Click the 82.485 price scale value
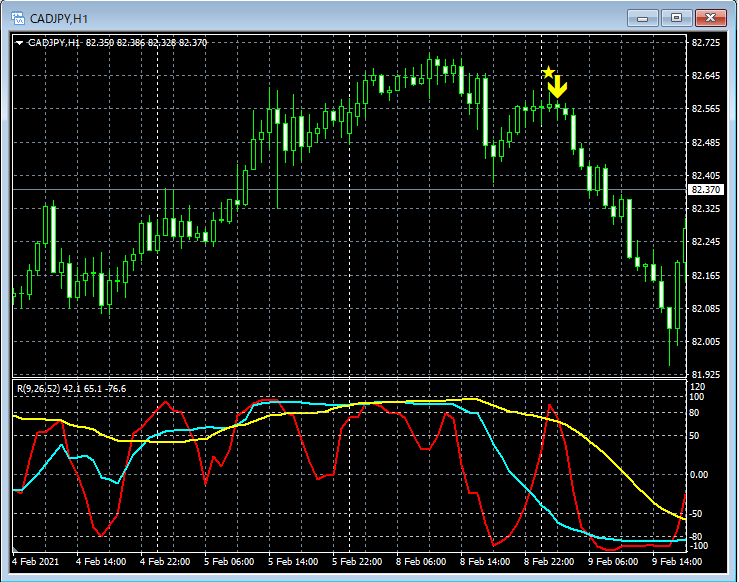 [x=706, y=142]
